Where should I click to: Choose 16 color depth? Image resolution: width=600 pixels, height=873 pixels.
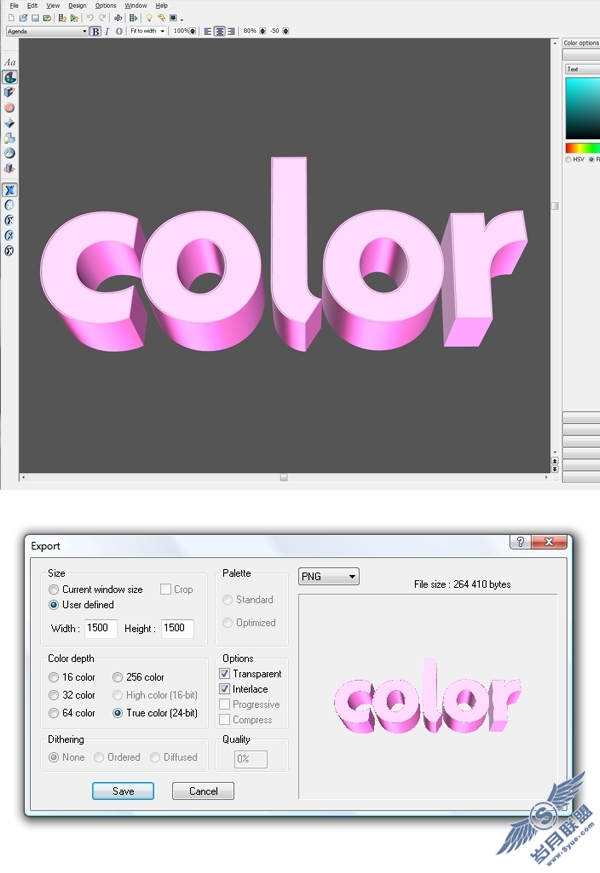tap(53, 677)
